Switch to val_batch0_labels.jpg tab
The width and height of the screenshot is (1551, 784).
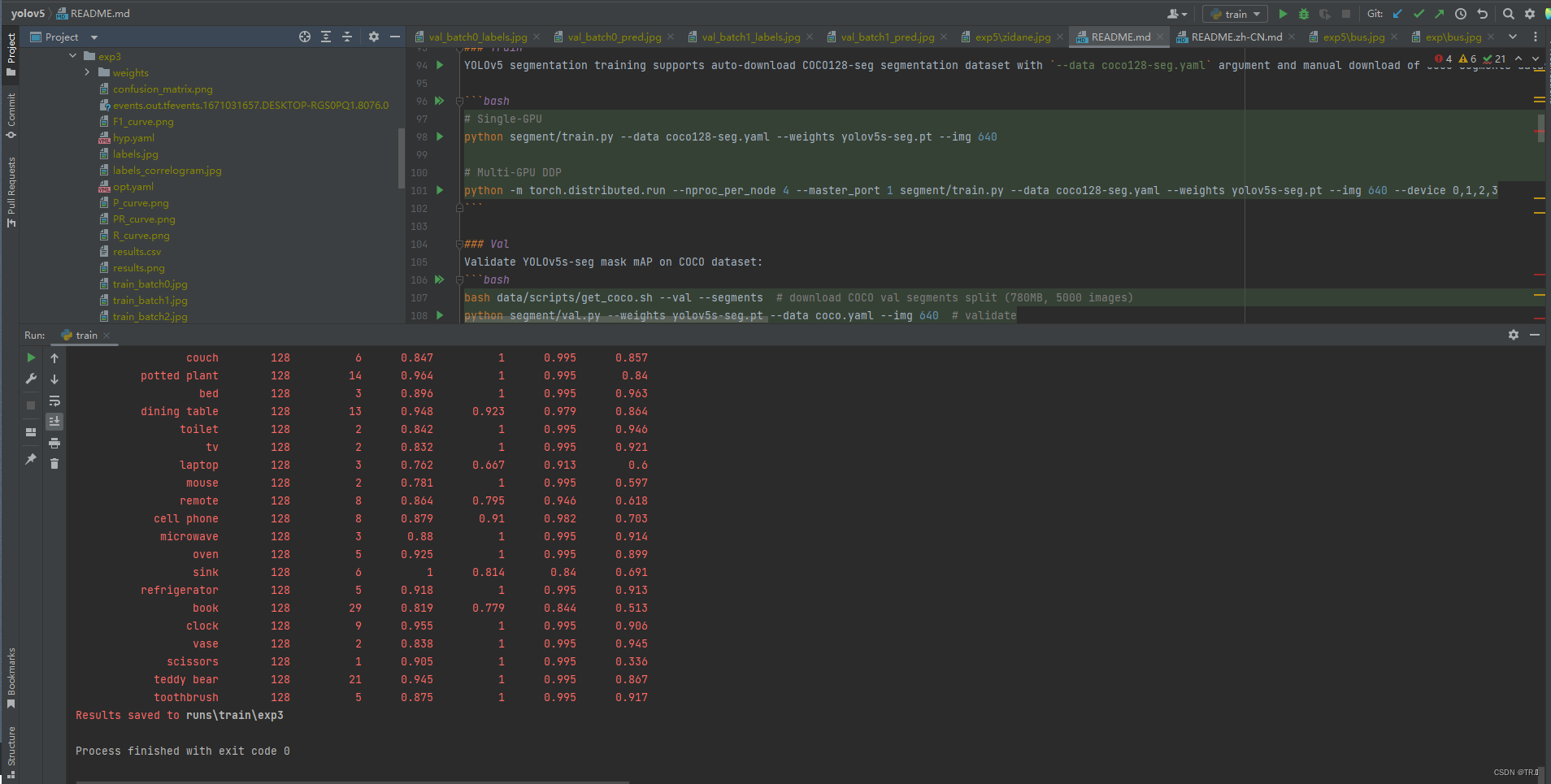click(477, 37)
